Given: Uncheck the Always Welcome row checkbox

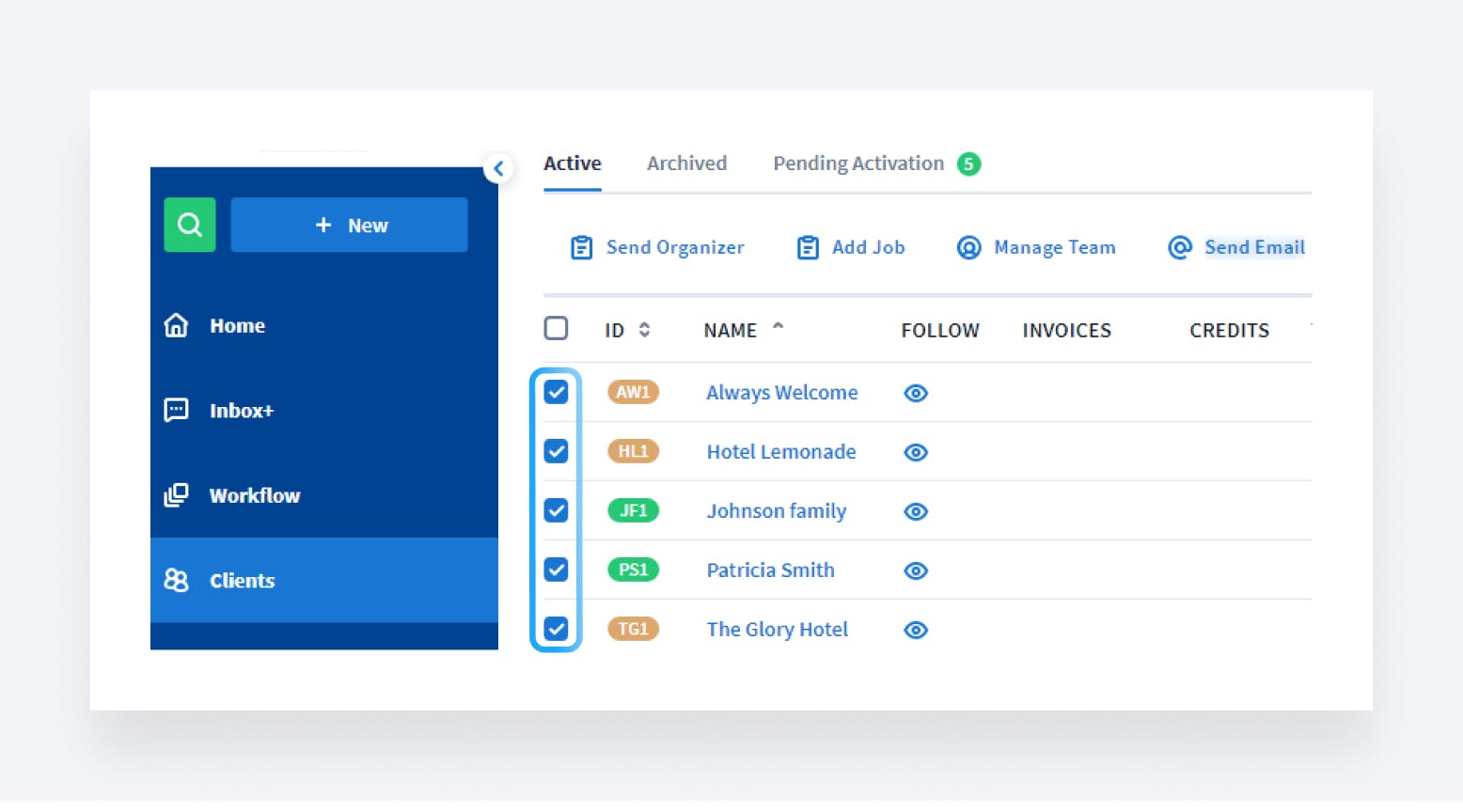Looking at the screenshot, I should (556, 392).
